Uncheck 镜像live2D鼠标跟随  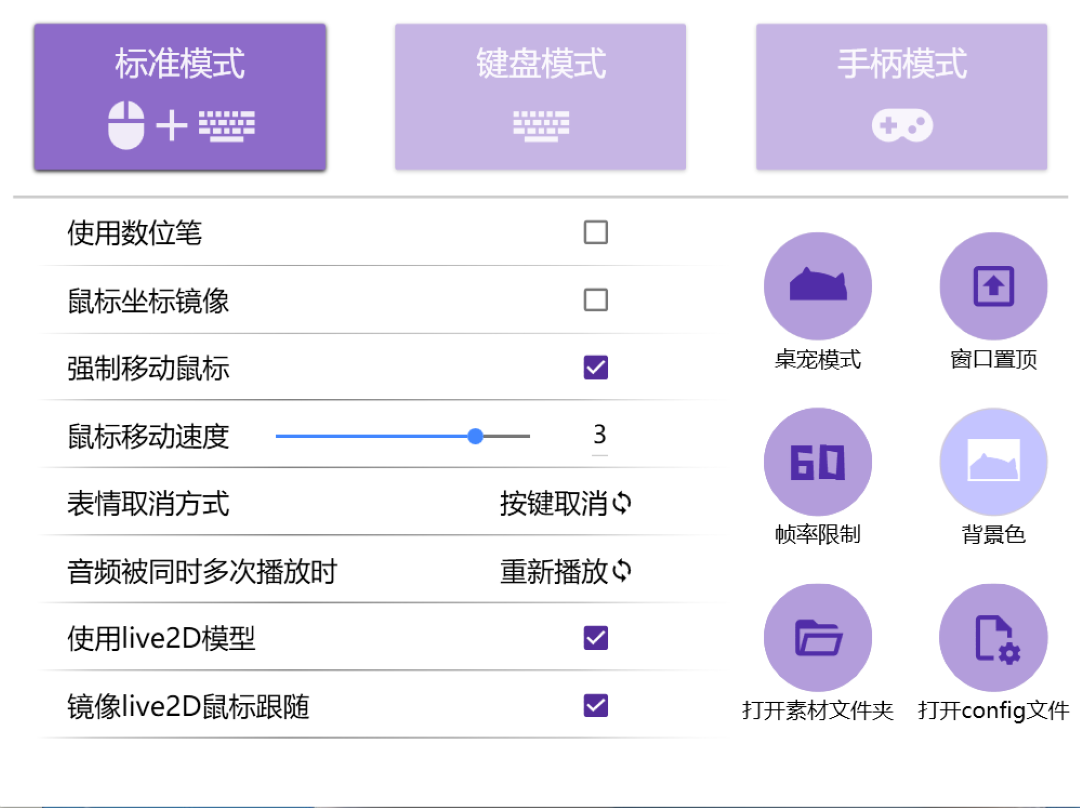[595, 706]
